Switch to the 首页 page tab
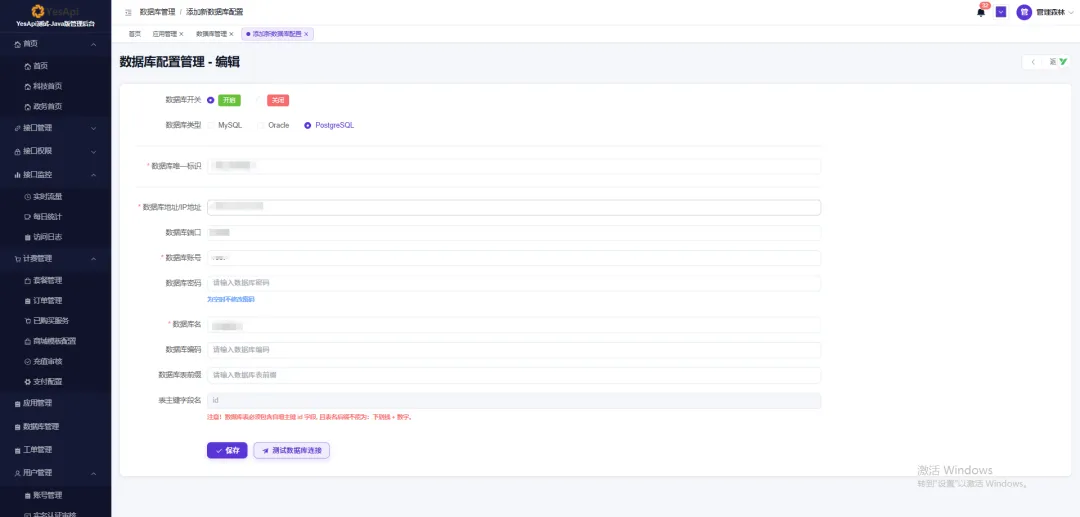1080x517 pixels. click(135, 34)
